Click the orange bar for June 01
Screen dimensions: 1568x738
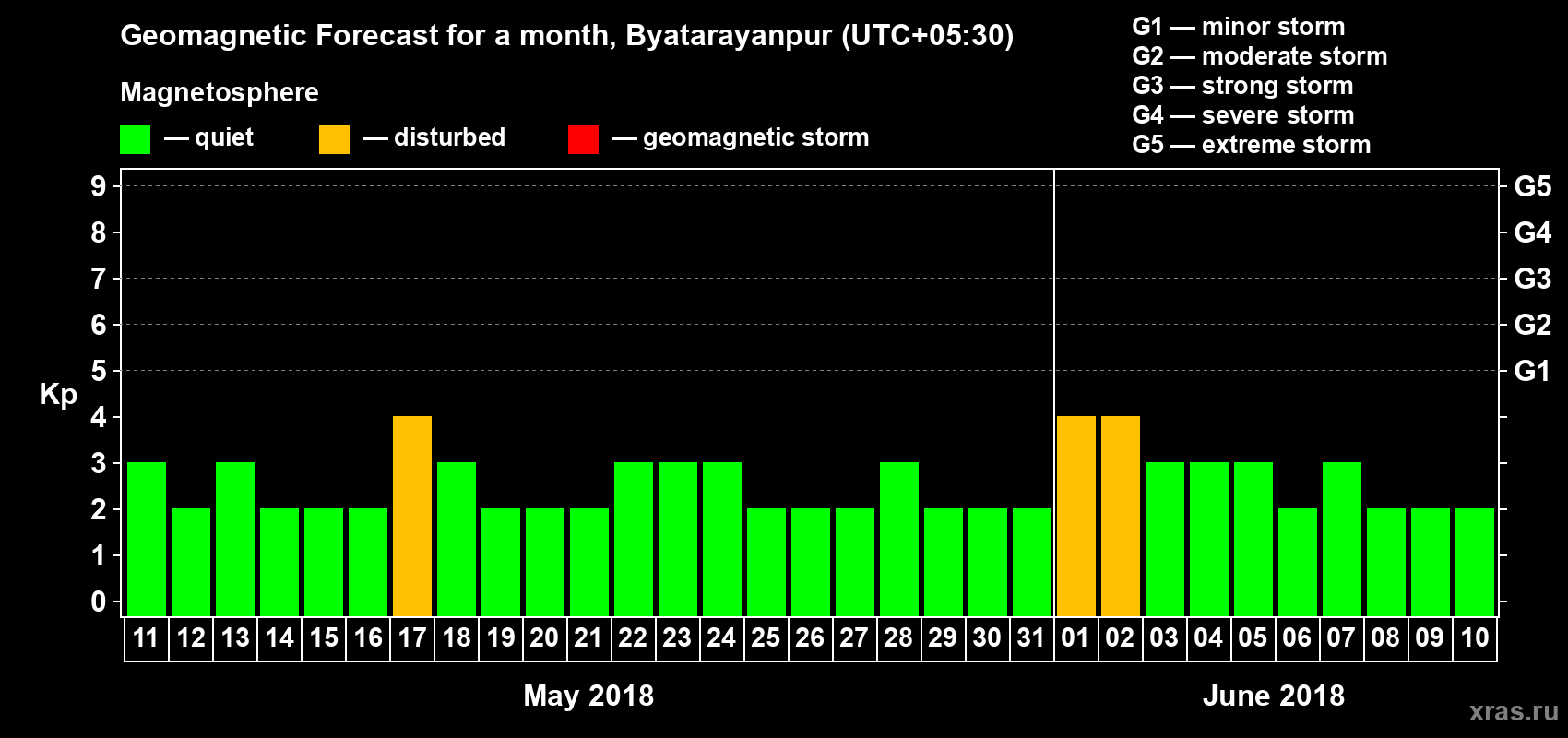(1076, 516)
